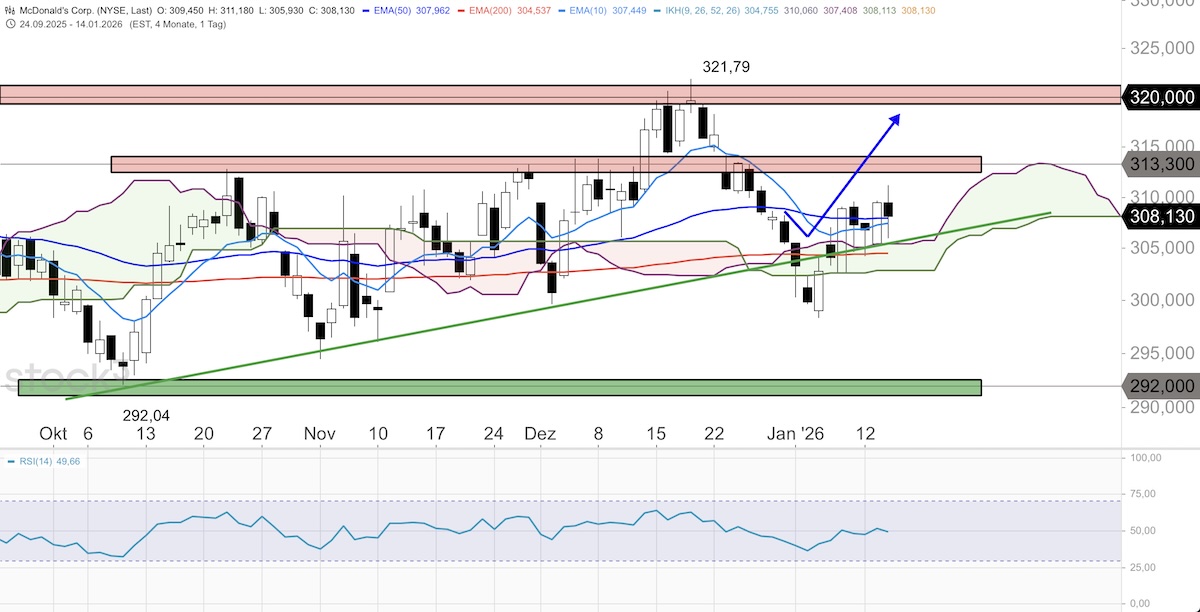The image size is (1200, 612).
Task: Click the 292,000 support price label
Action: pyautogui.click(x=1162, y=386)
